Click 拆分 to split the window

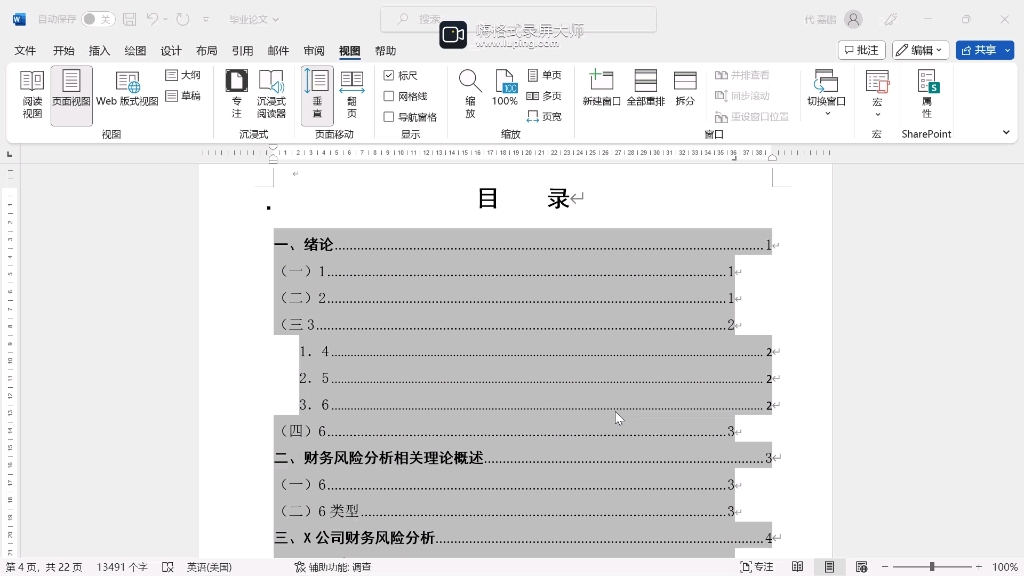[684, 95]
